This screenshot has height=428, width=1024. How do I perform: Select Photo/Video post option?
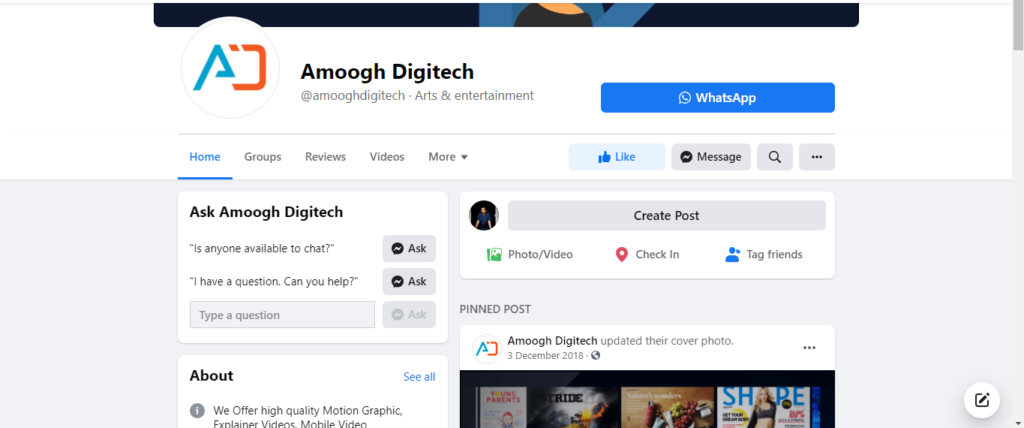pyautogui.click(x=530, y=255)
